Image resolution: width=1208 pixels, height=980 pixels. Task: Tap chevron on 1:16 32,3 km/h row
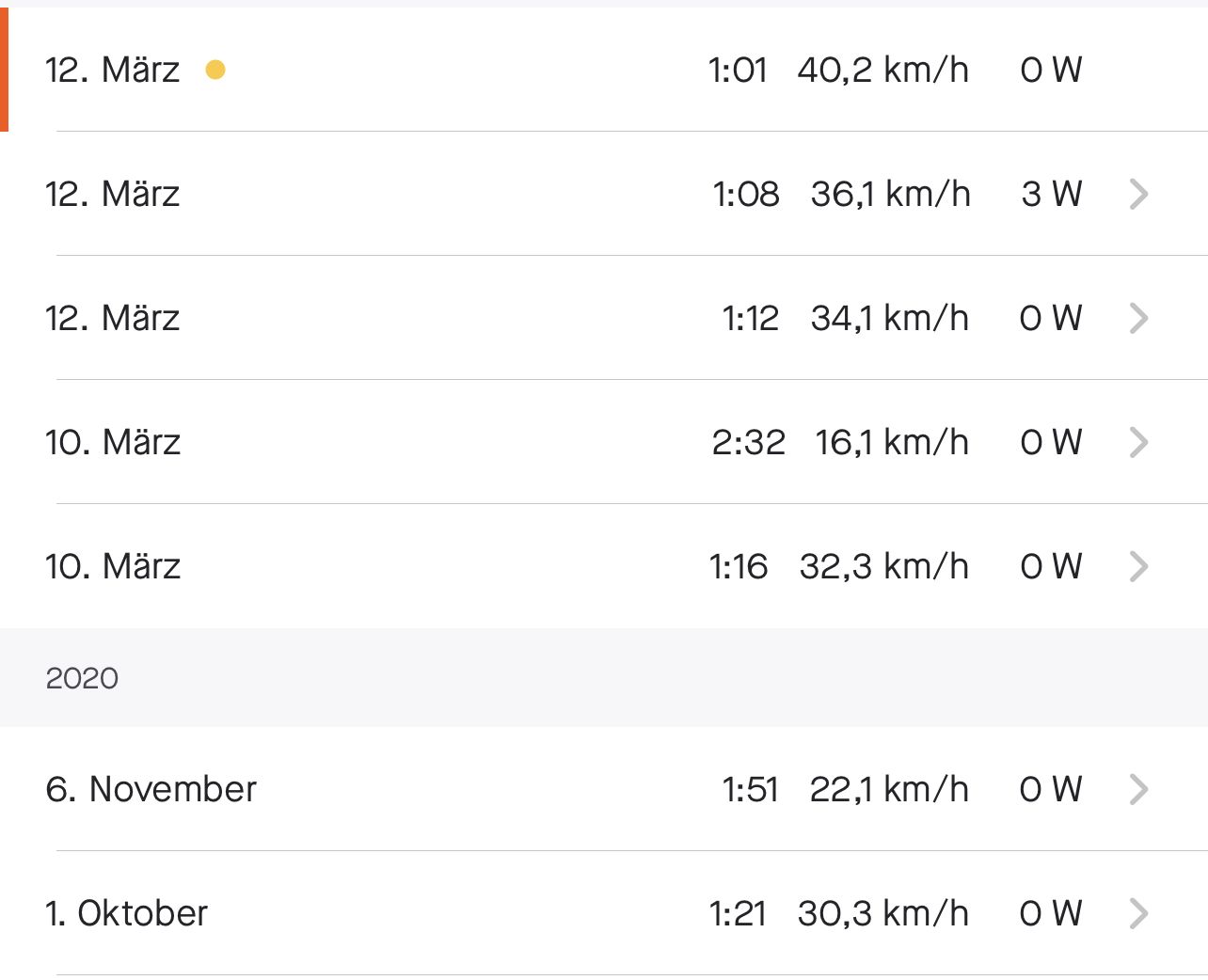coord(1138,566)
